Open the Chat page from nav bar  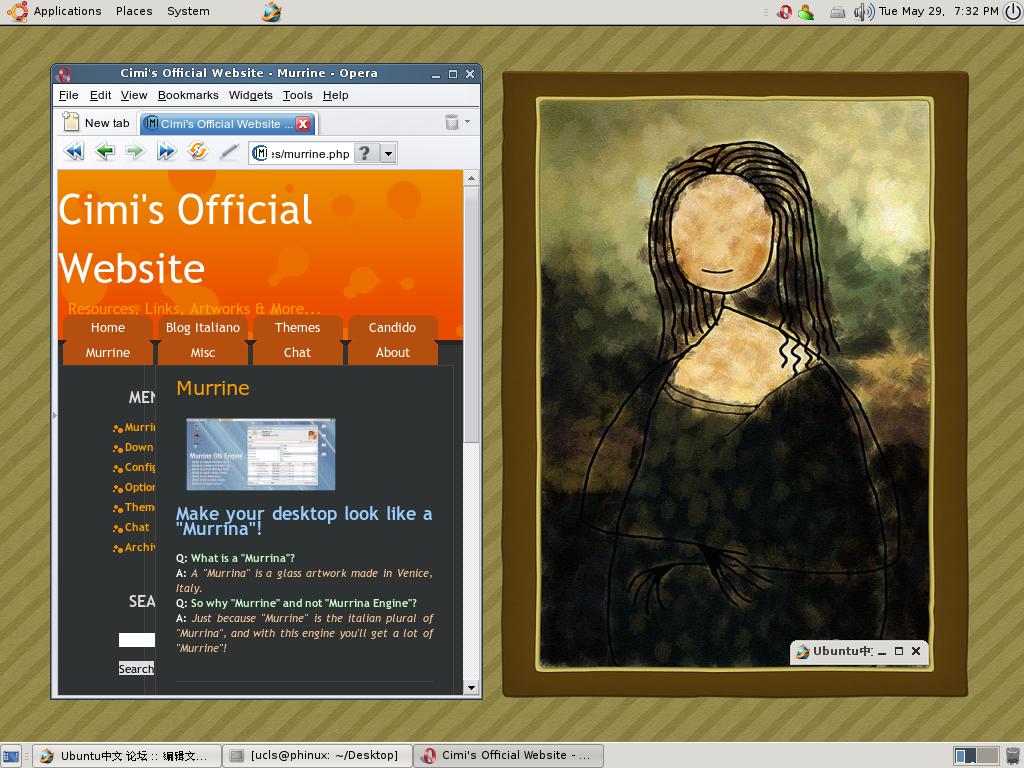pyautogui.click(x=298, y=353)
